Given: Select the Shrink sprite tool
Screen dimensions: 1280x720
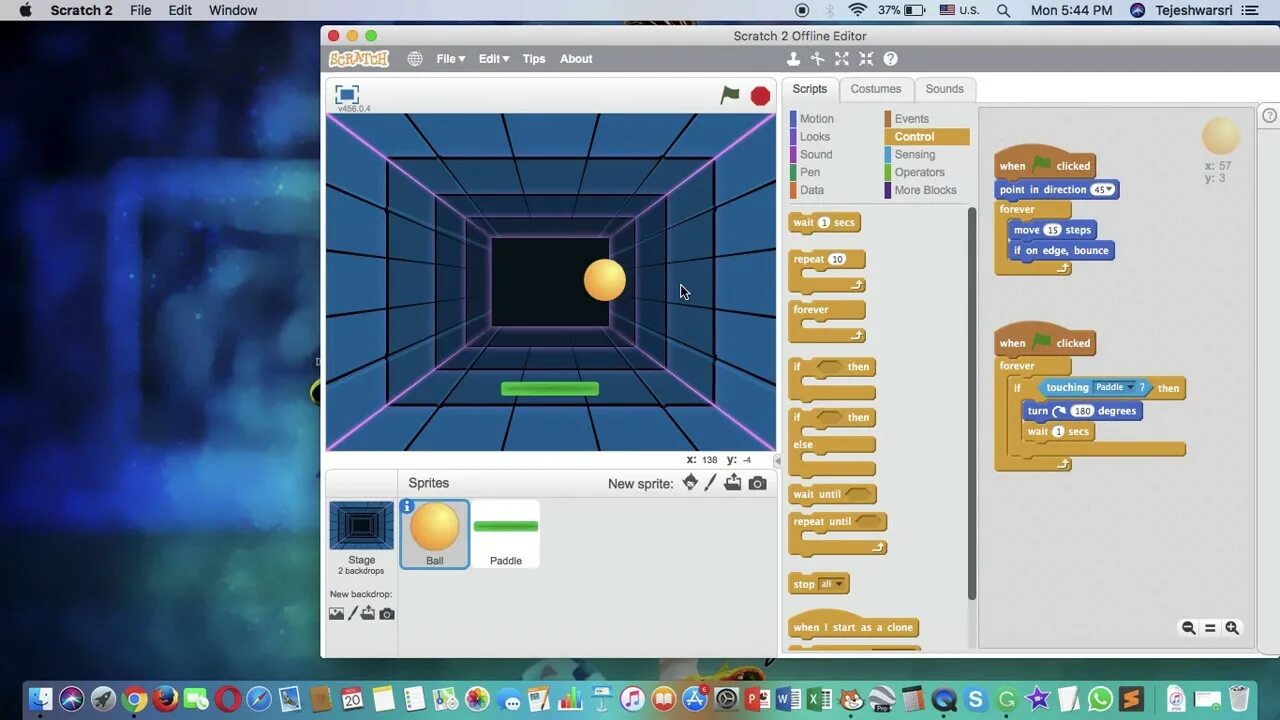Looking at the screenshot, I should [x=866, y=59].
